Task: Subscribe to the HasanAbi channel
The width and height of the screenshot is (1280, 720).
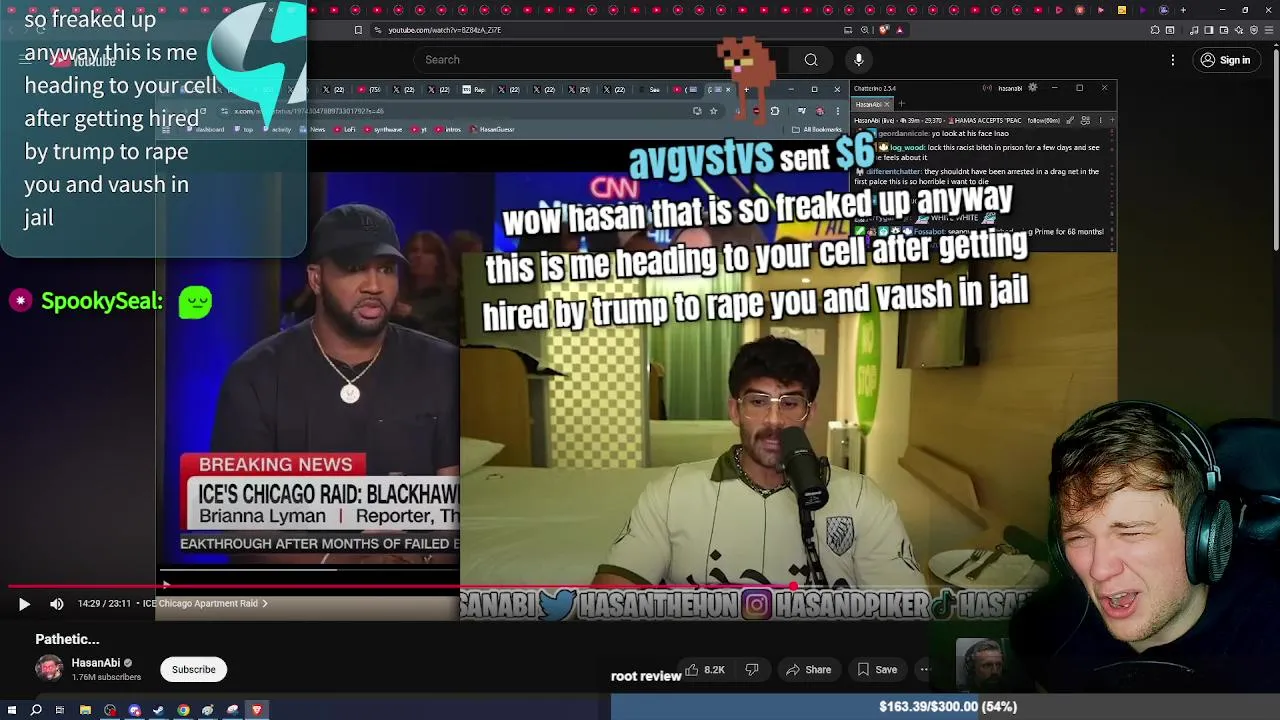Action: tap(193, 670)
